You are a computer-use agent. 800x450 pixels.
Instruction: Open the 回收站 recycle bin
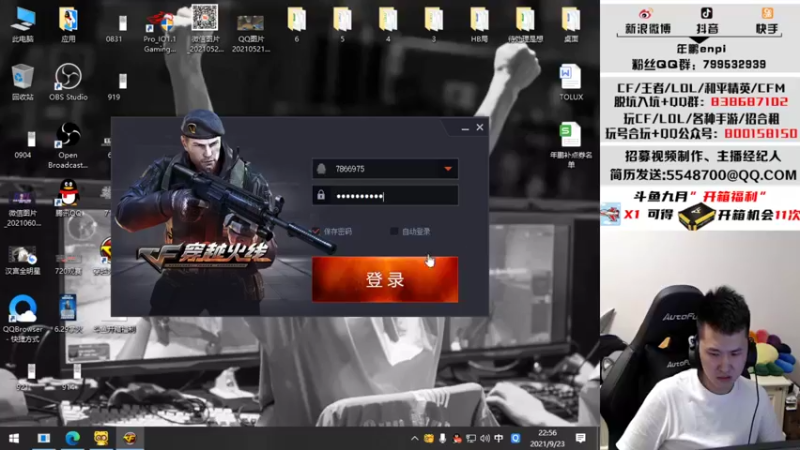(22, 82)
